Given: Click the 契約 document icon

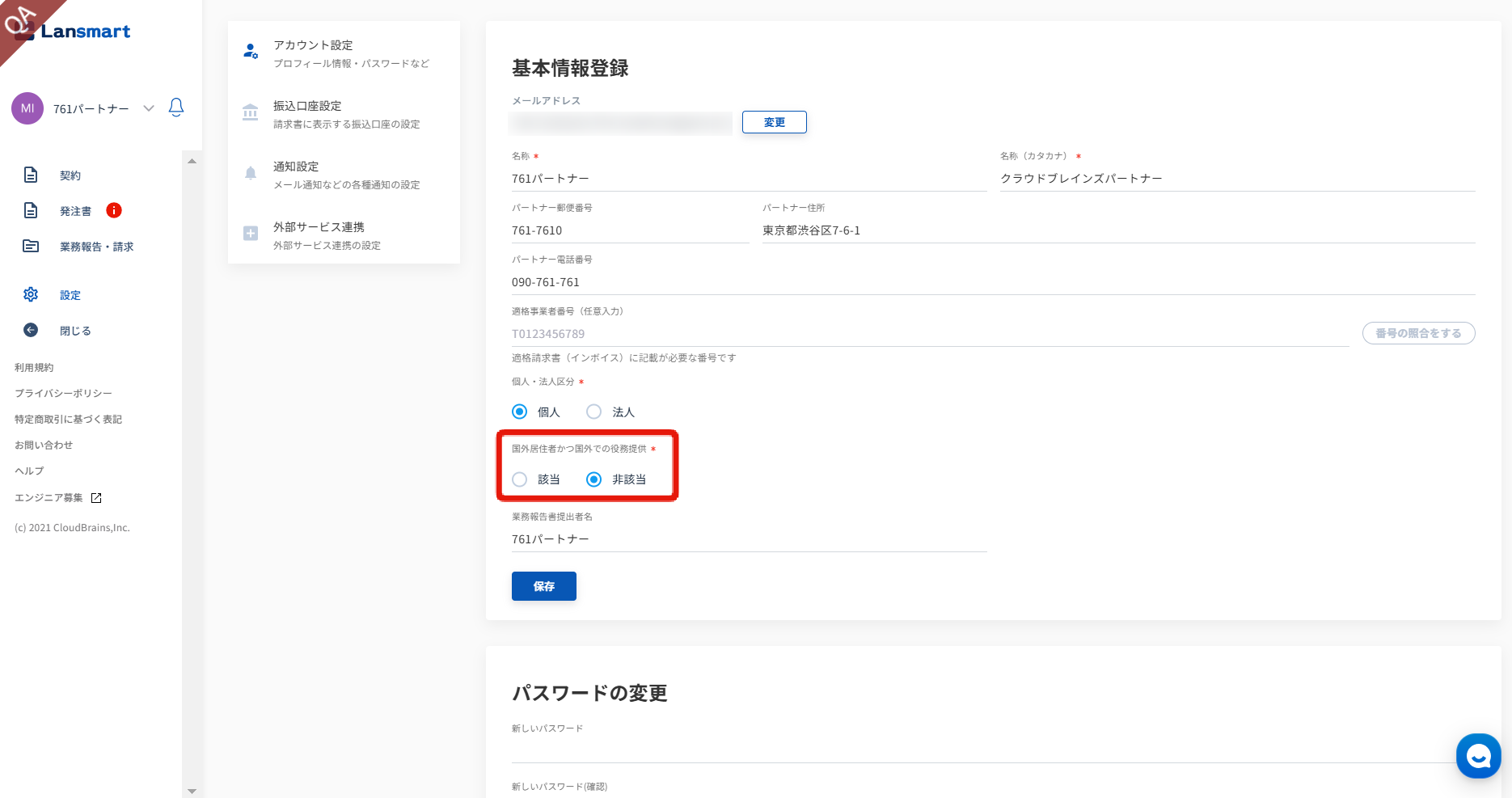Looking at the screenshot, I should click(x=31, y=175).
